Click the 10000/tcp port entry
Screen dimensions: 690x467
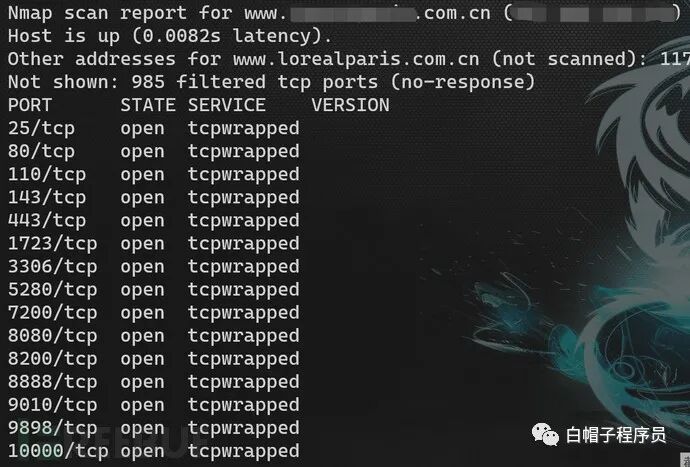[58, 451]
